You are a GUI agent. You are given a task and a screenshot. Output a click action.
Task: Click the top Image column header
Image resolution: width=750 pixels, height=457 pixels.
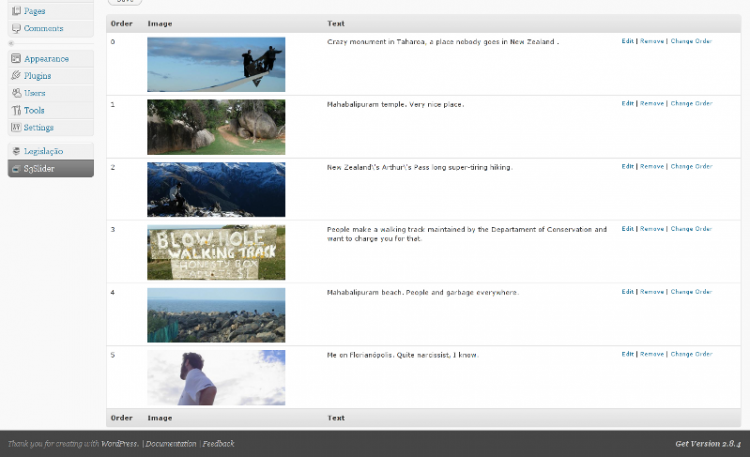160,23
